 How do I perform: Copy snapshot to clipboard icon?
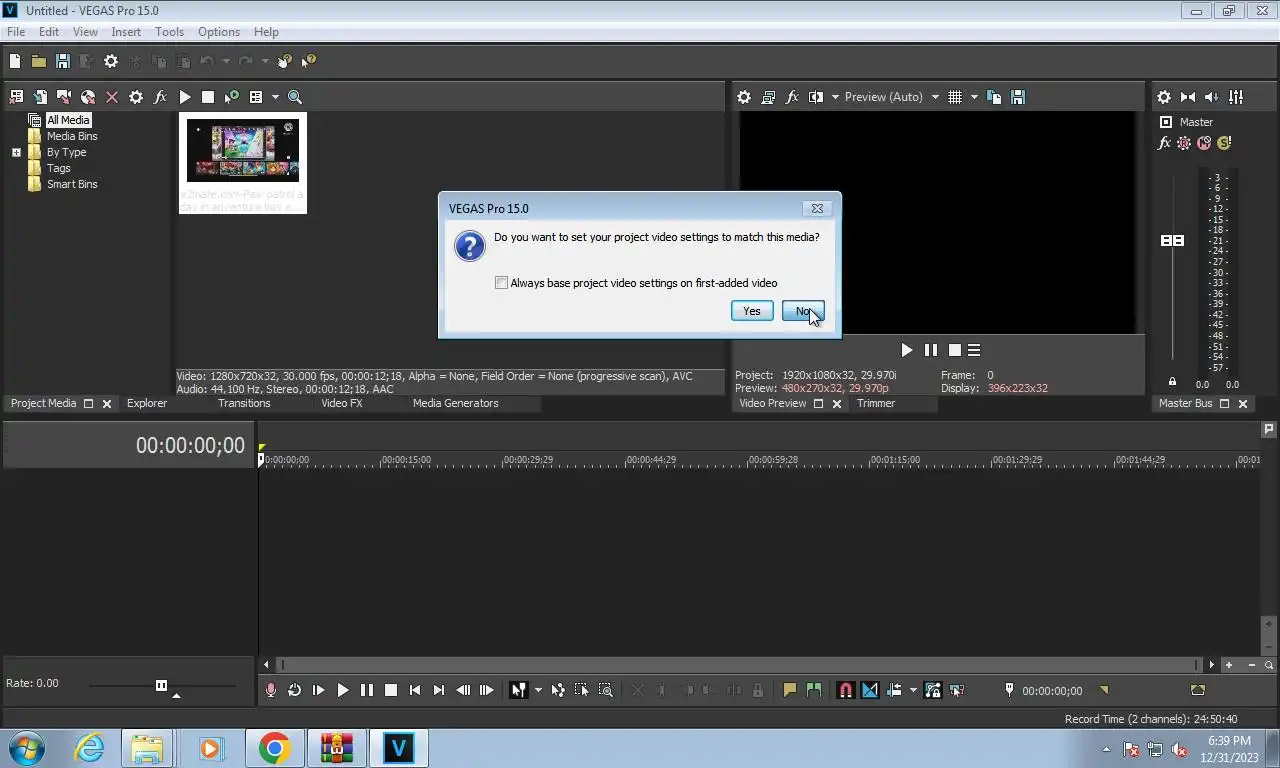994,97
